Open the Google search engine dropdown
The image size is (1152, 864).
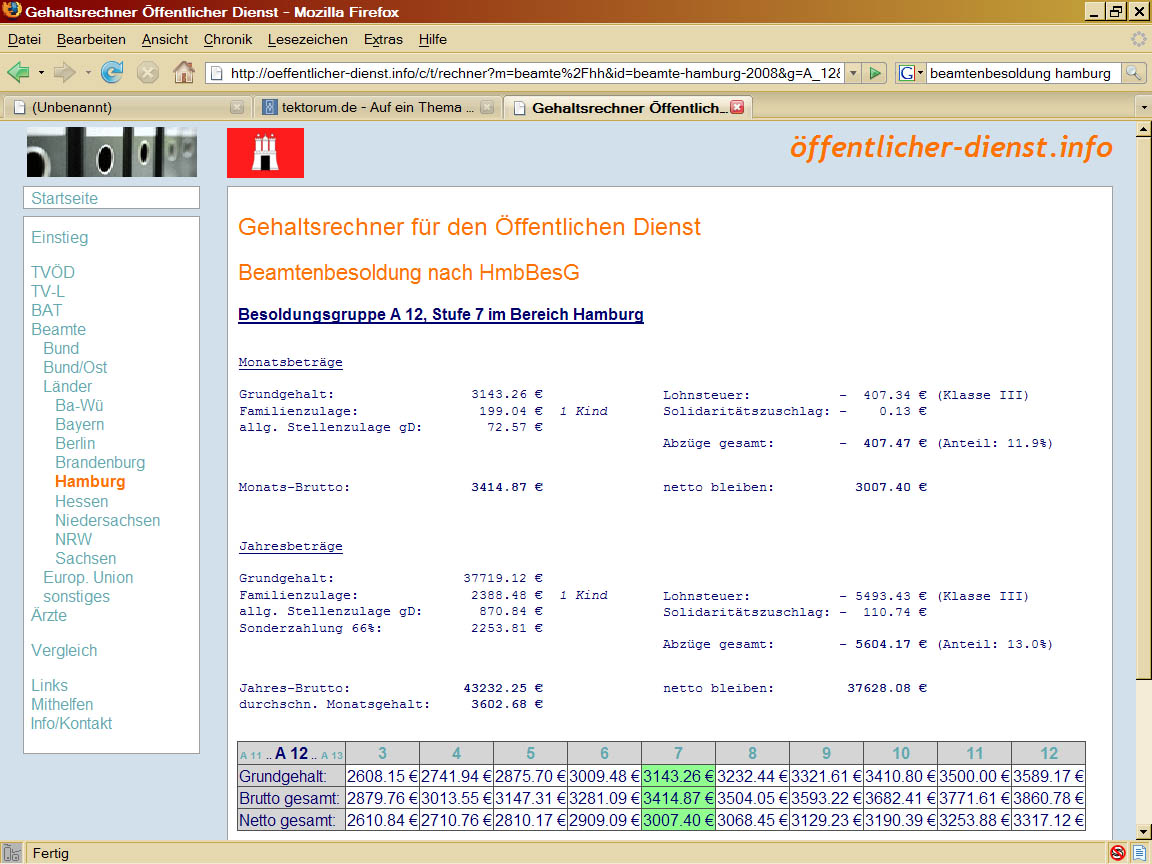(911, 73)
